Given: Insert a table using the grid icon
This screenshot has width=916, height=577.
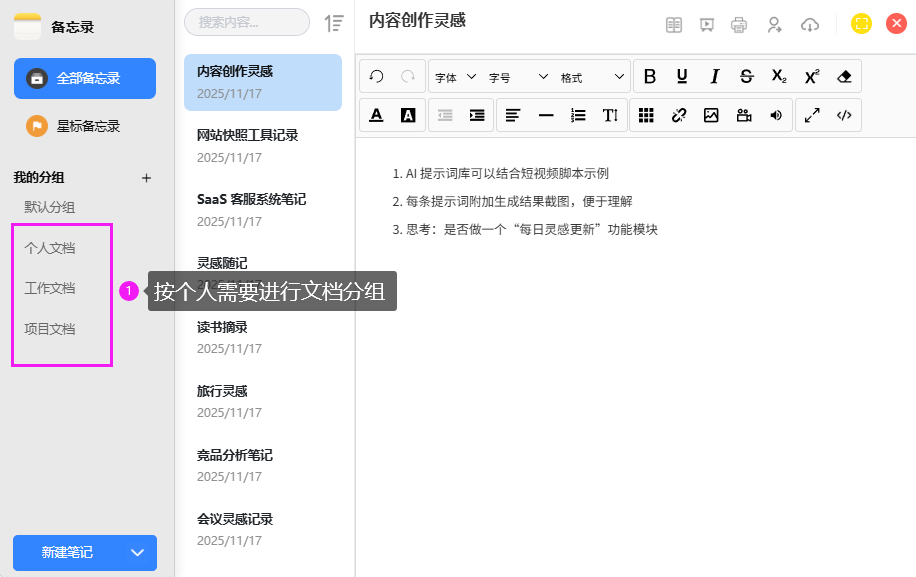Looking at the screenshot, I should point(647,115).
